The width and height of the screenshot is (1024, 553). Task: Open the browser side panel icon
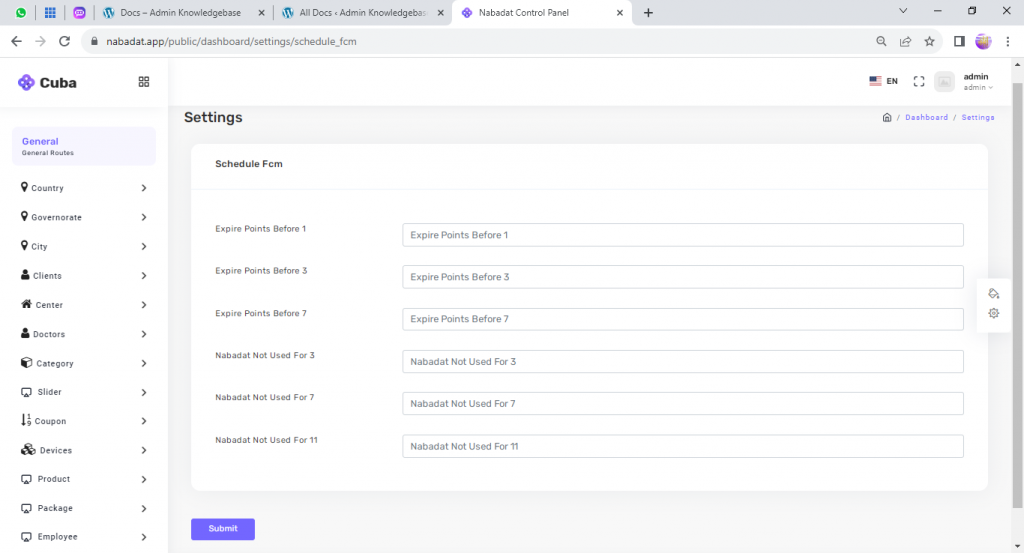pos(959,41)
